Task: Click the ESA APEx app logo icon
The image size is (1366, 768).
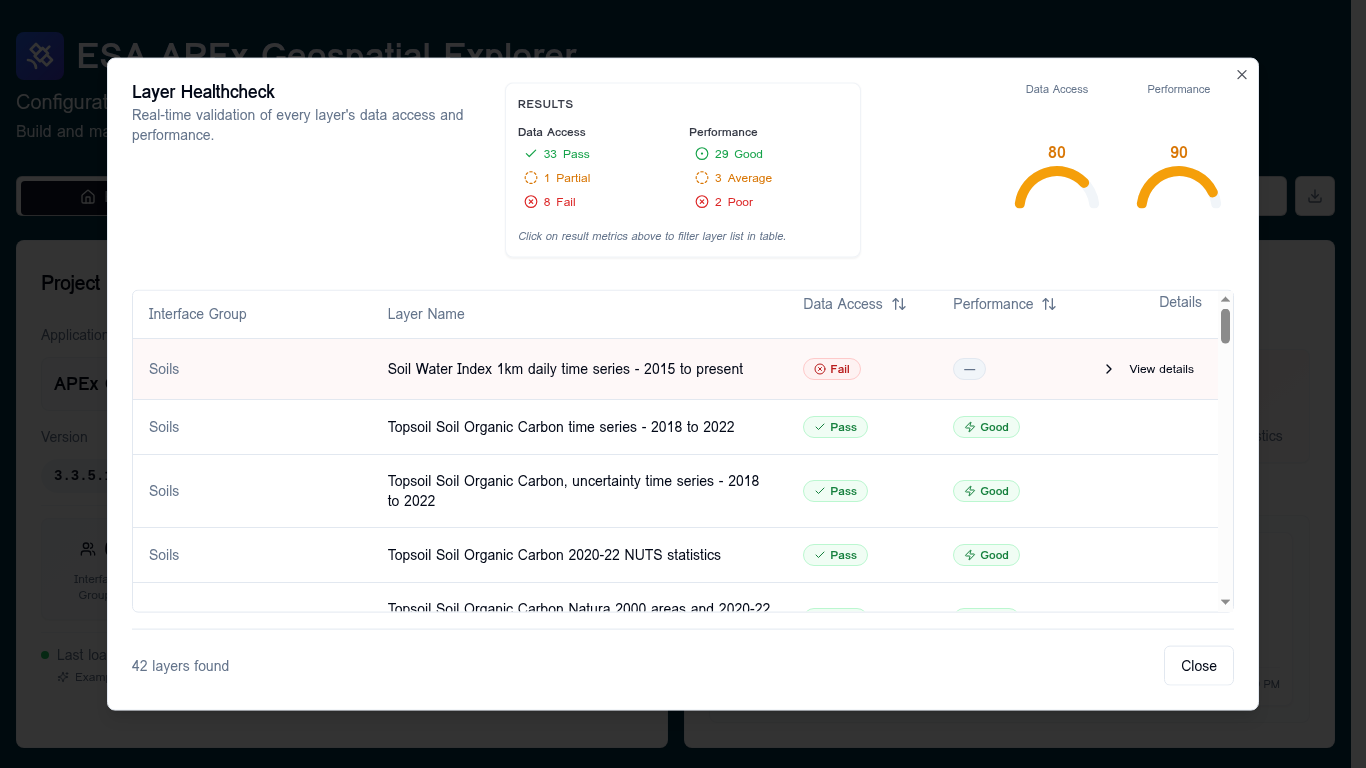Action: (40, 56)
